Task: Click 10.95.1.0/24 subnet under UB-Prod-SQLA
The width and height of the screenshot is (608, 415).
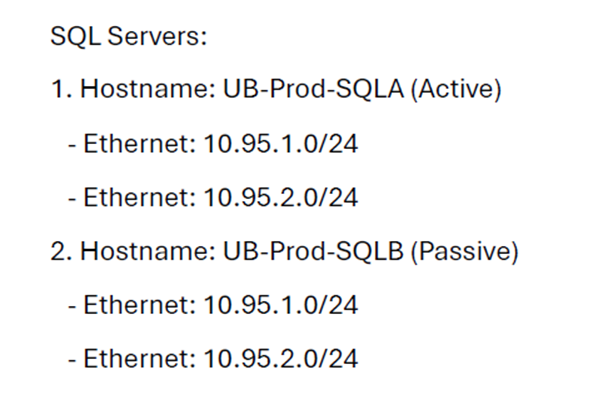Action: [x=278, y=145]
